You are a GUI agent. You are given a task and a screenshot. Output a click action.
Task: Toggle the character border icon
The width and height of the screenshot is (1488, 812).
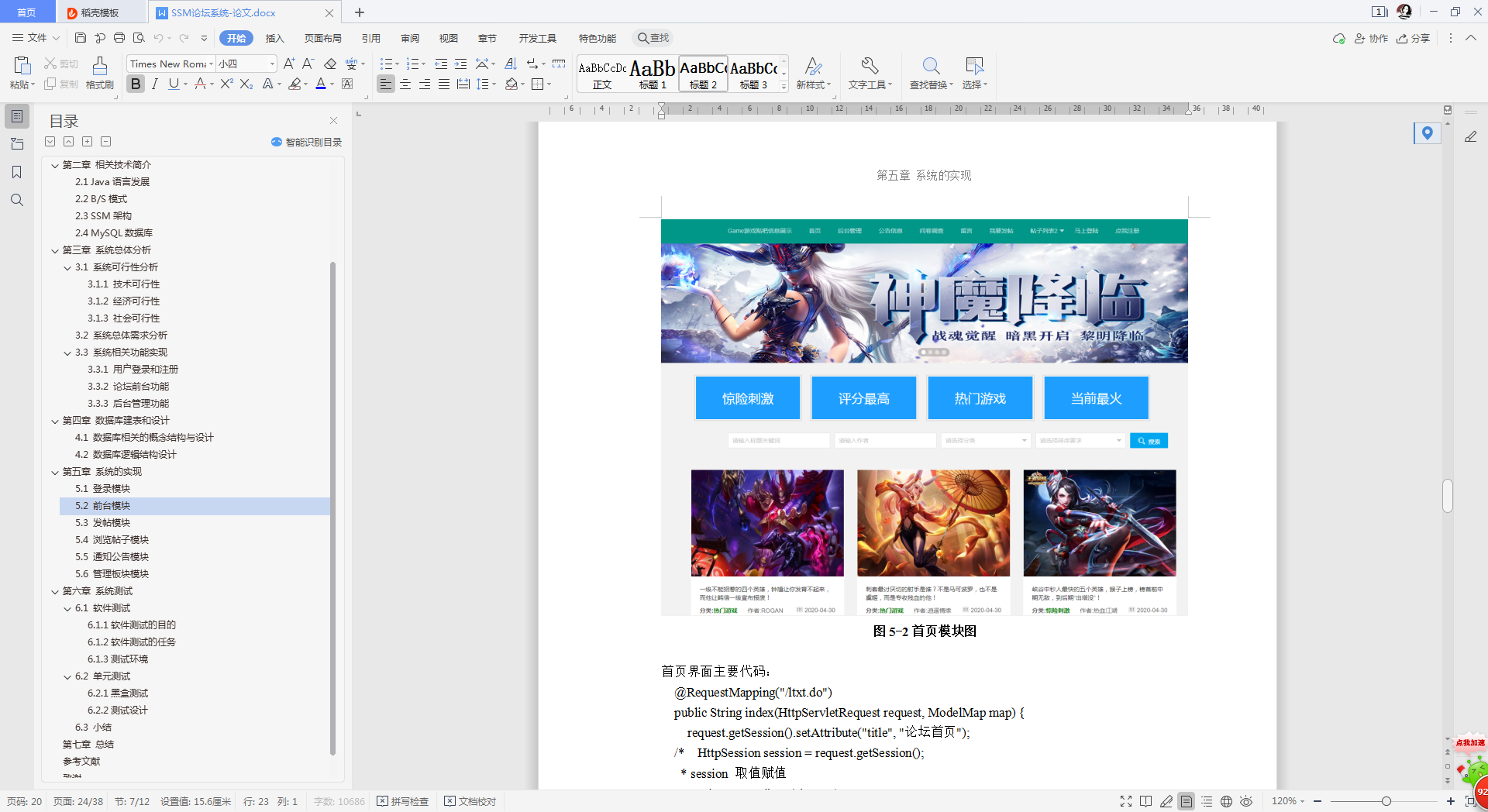pyautogui.click(x=347, y=84)
